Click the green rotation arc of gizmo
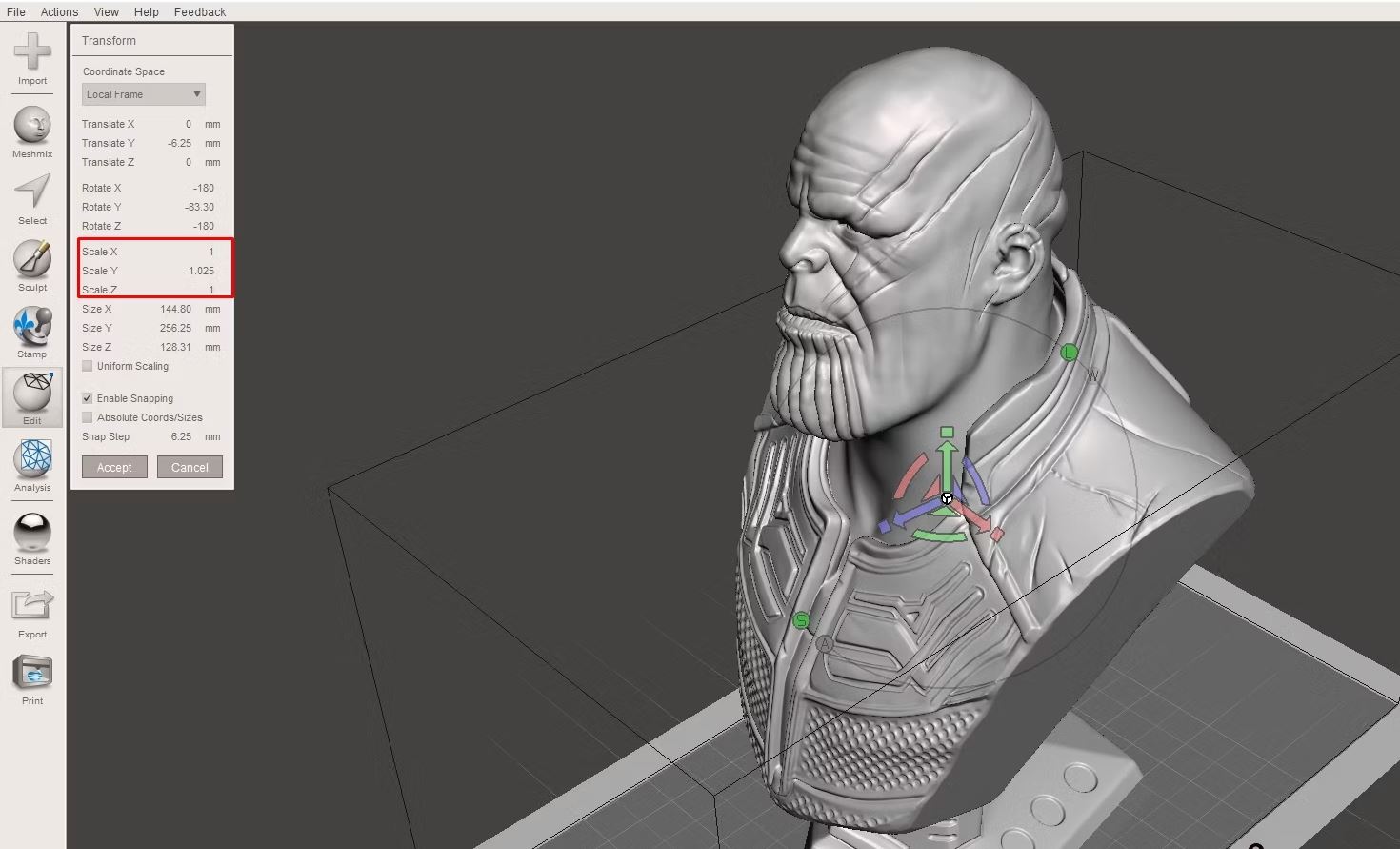 pyautogui.click(x=940, y=536)
